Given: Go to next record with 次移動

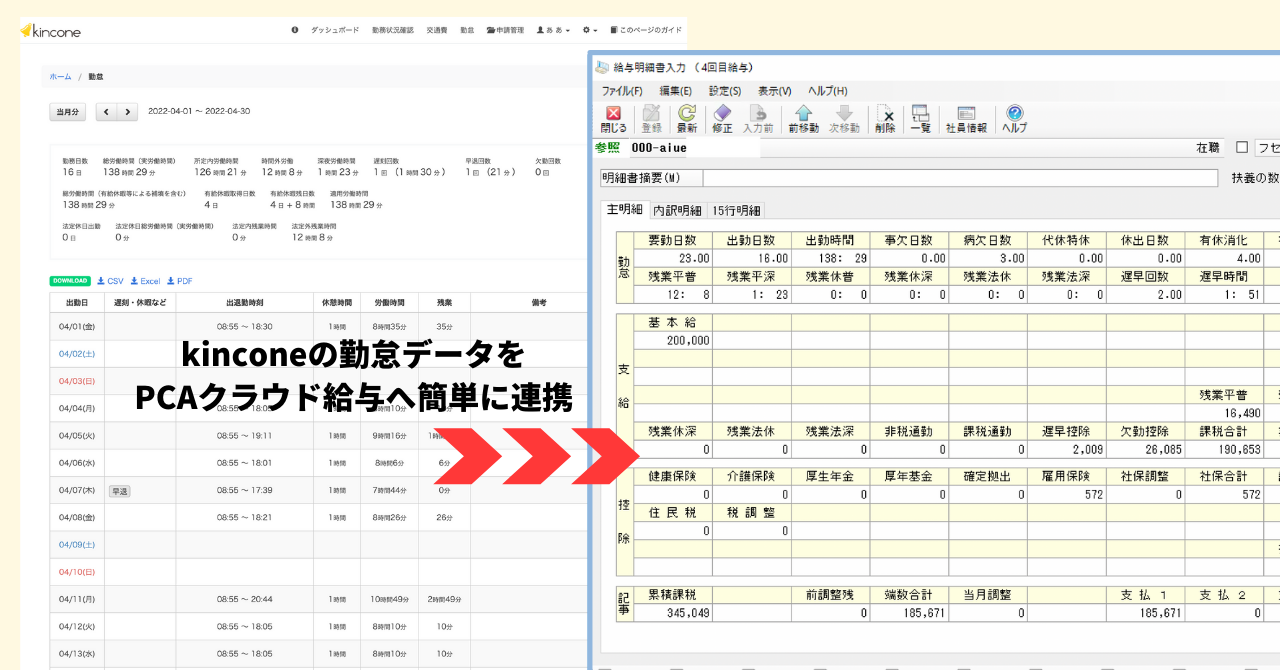Looking at the screenshot, I should [843, 119].
